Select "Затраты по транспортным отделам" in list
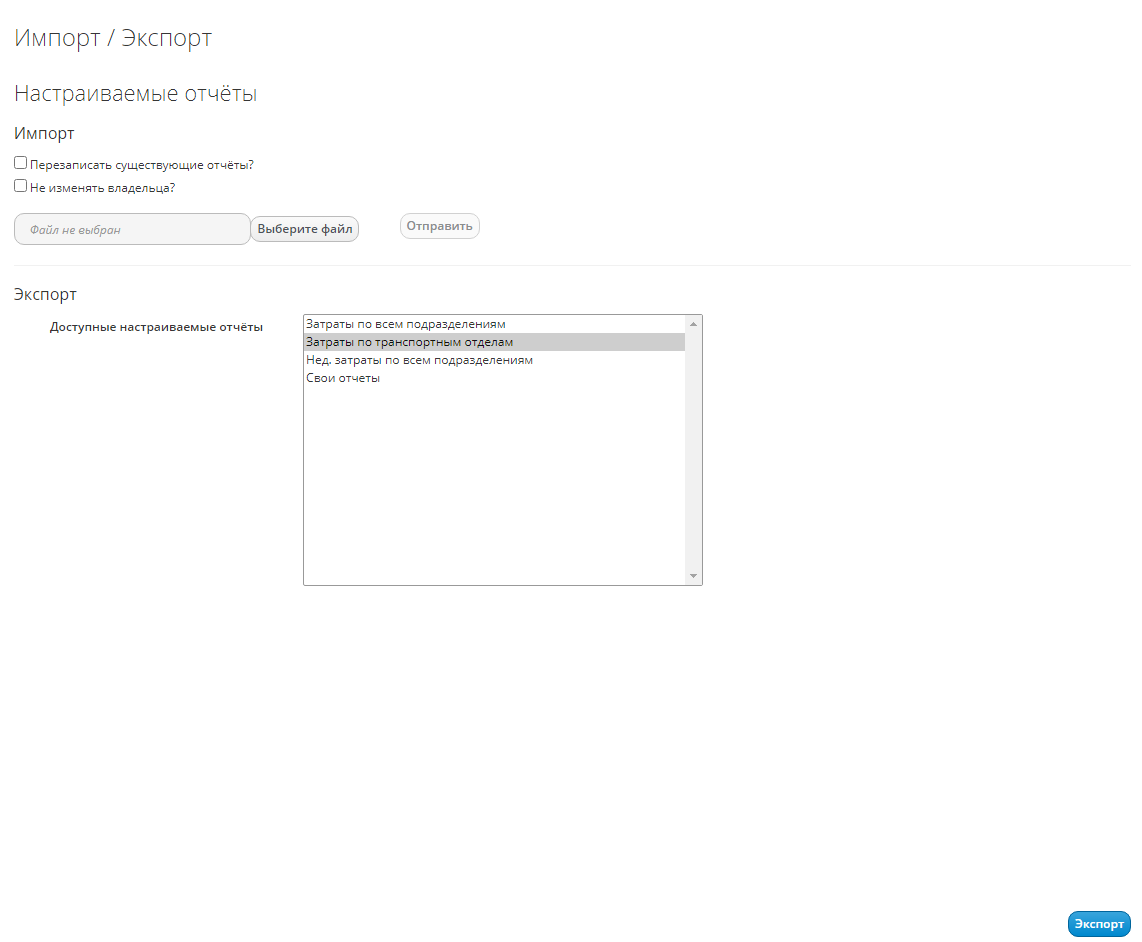1142x942 pixels. tap(409, 342)
